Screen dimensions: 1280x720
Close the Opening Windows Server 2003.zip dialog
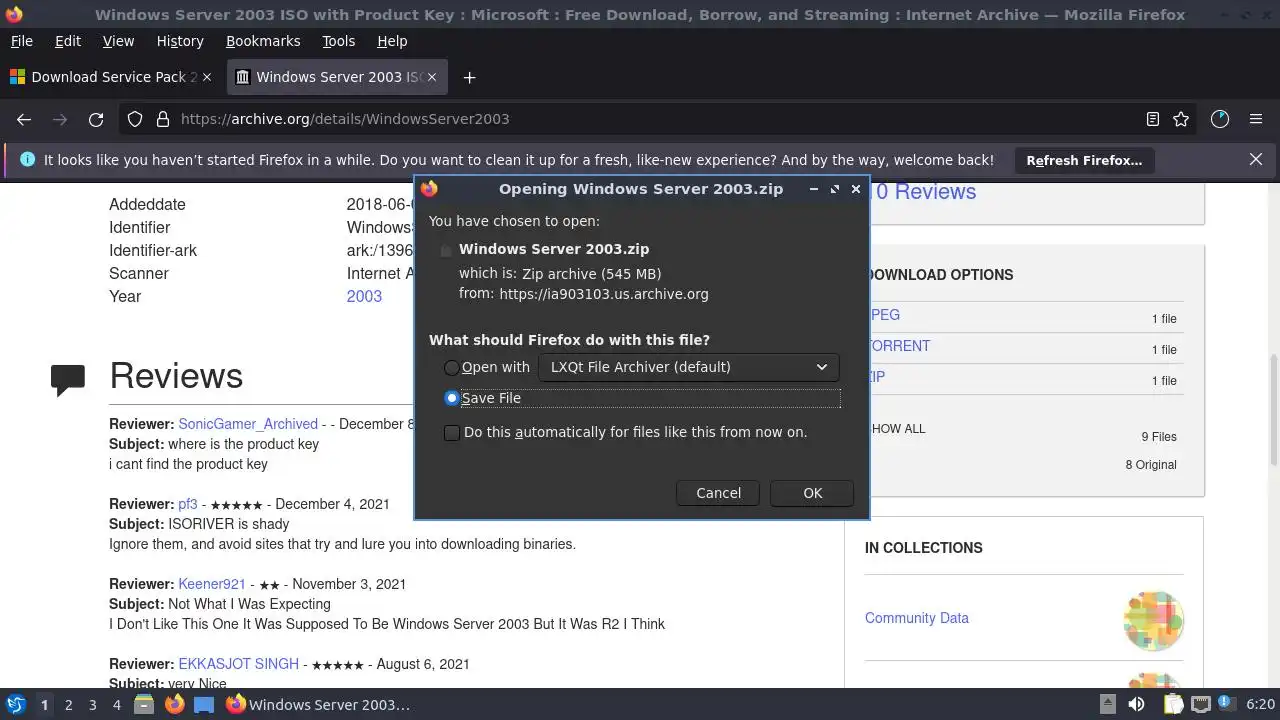(x=856, y=188)
